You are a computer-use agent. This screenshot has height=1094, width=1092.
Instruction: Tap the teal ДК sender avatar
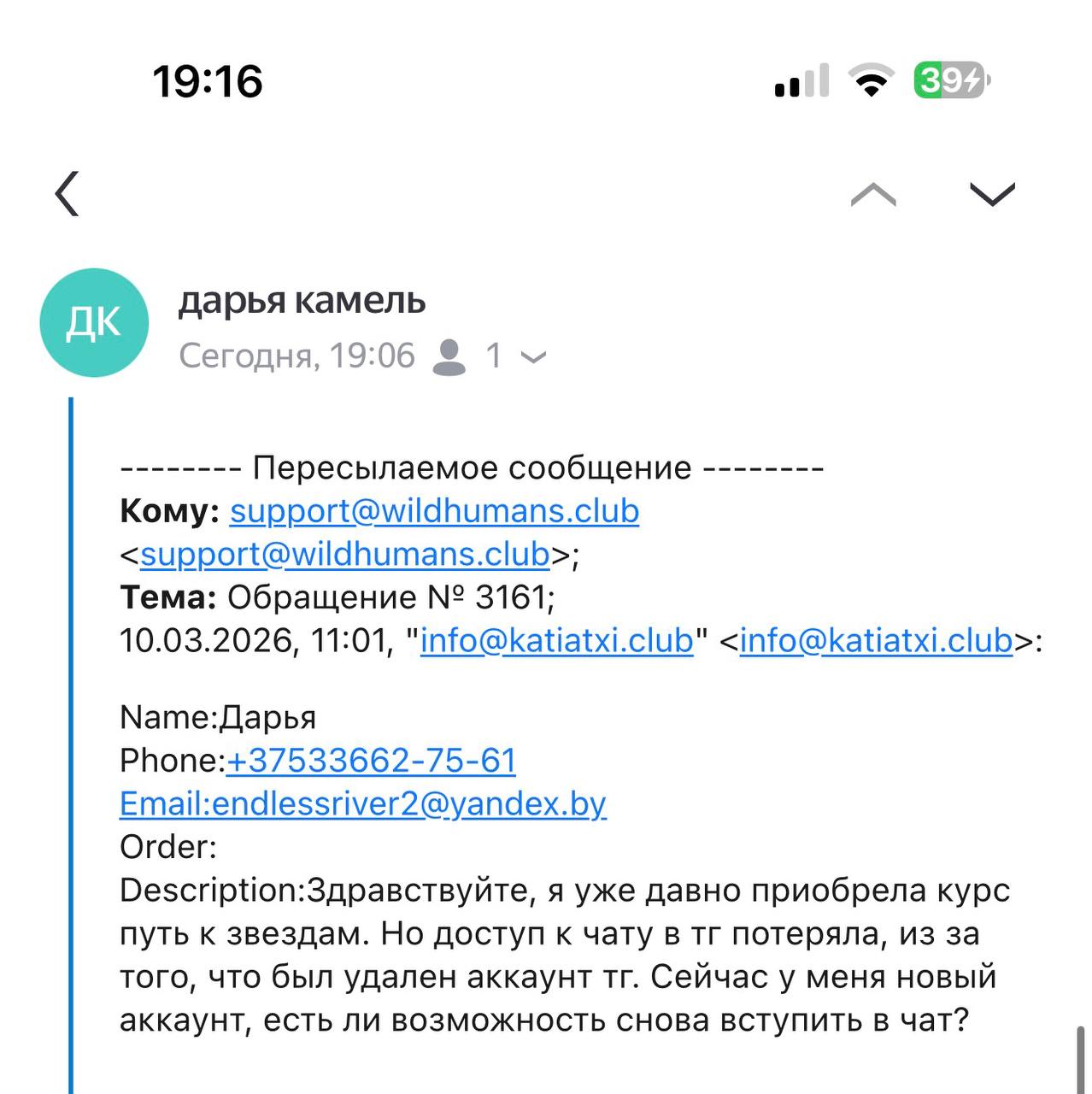click(95, 323)
